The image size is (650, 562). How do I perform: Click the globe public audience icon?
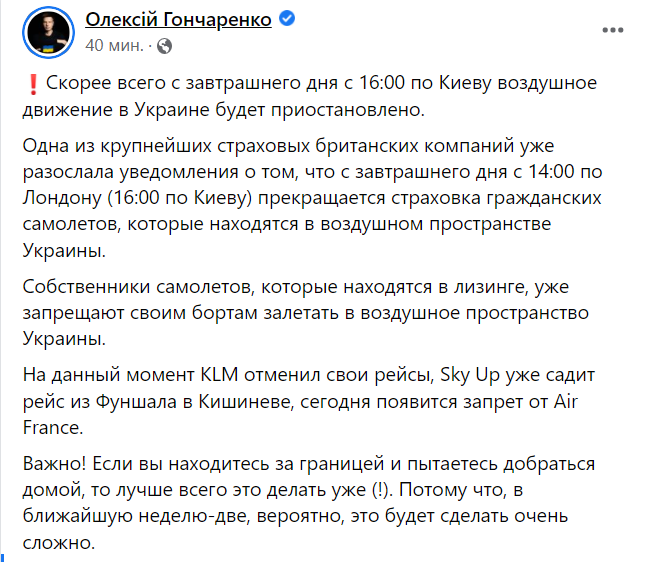[165, 46]
